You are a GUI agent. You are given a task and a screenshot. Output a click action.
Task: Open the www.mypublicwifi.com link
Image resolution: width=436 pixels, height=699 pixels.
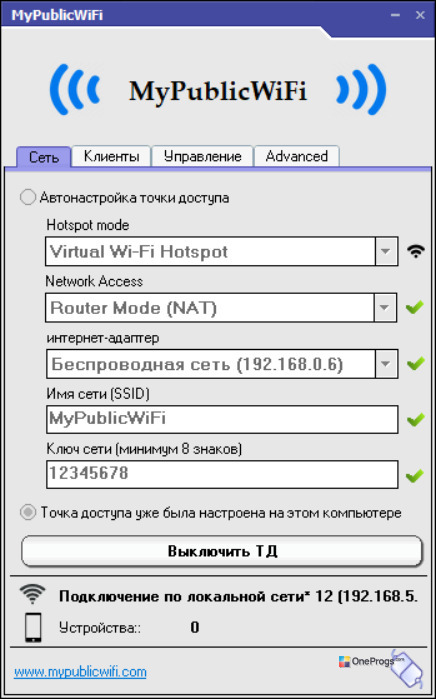click(80, 672)
